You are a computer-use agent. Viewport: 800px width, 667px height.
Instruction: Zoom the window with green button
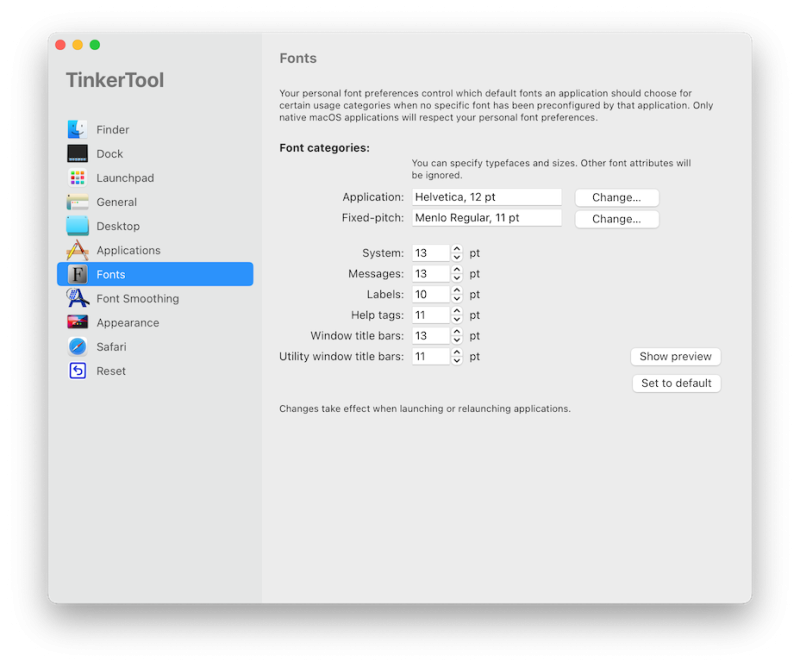tap(95, 45)
